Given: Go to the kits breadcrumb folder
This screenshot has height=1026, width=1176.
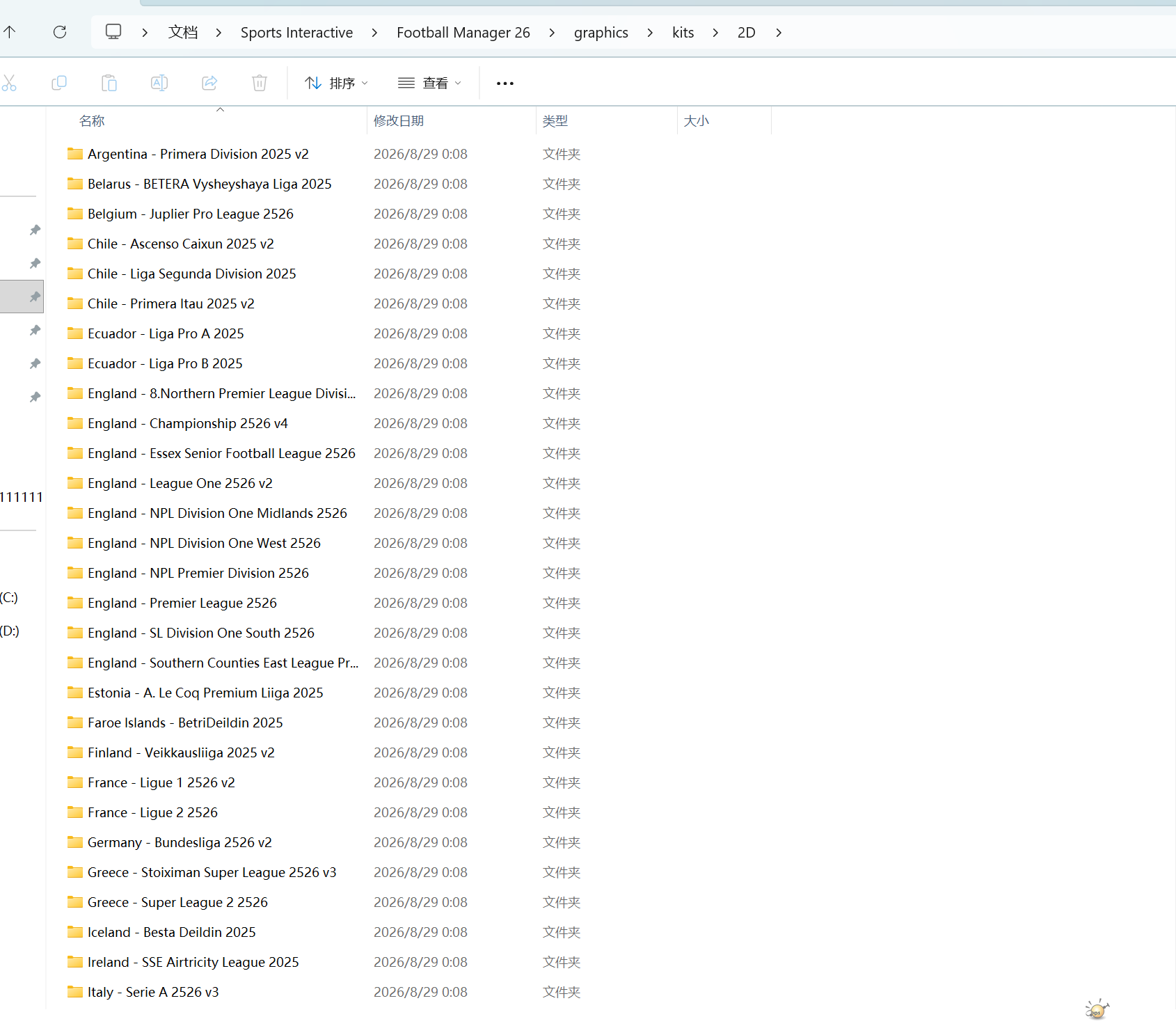Looking at the screenshot, I should [683, 33].
